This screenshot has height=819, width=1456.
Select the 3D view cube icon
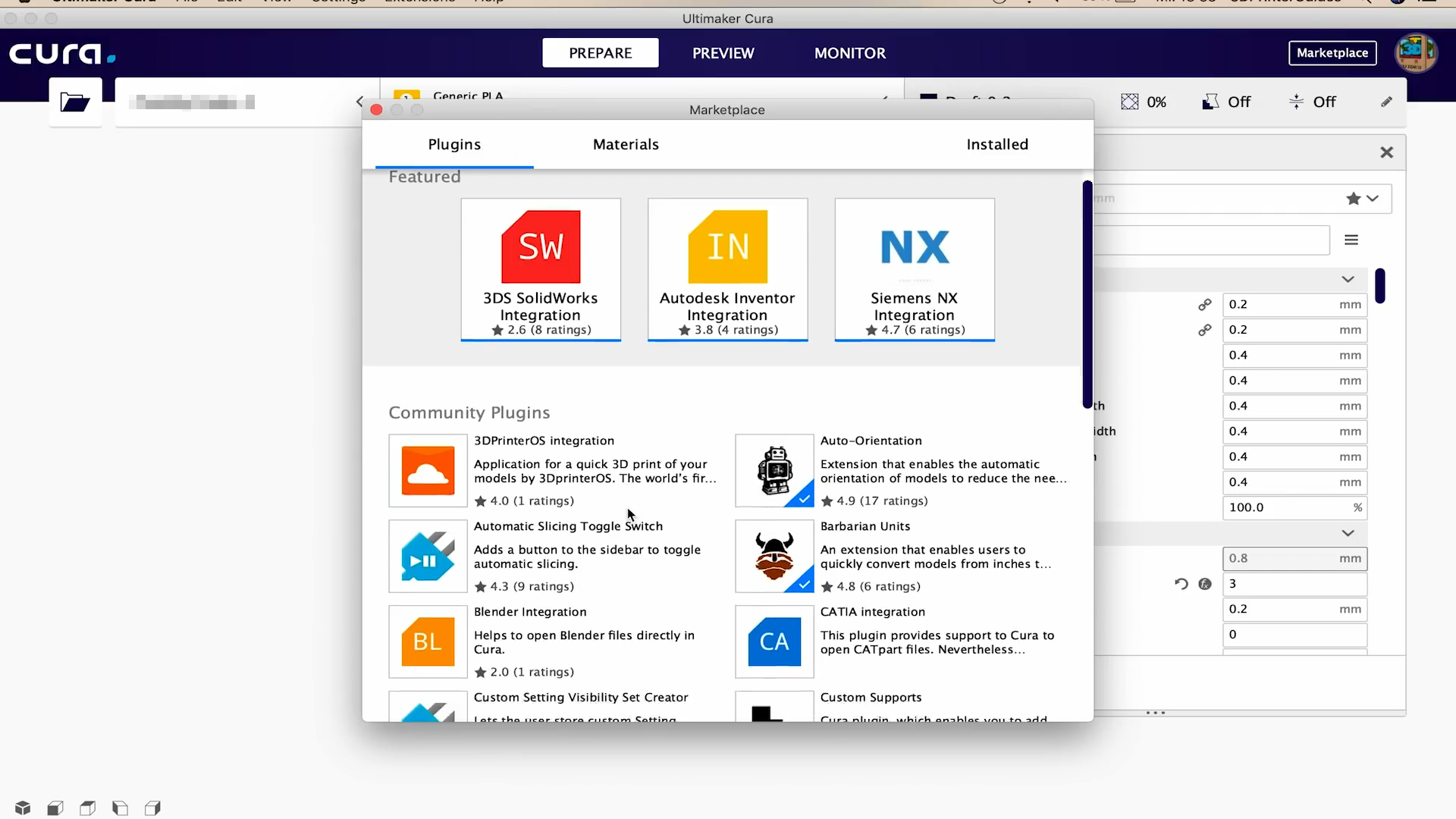pos(23,808)
